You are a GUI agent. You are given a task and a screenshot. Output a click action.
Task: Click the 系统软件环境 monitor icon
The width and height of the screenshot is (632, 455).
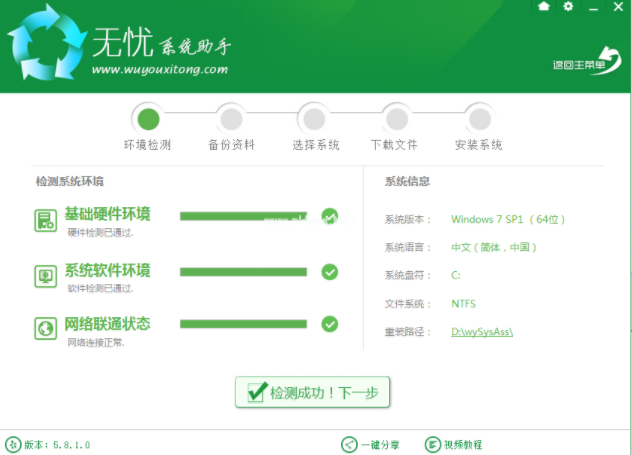pos(46,276)
